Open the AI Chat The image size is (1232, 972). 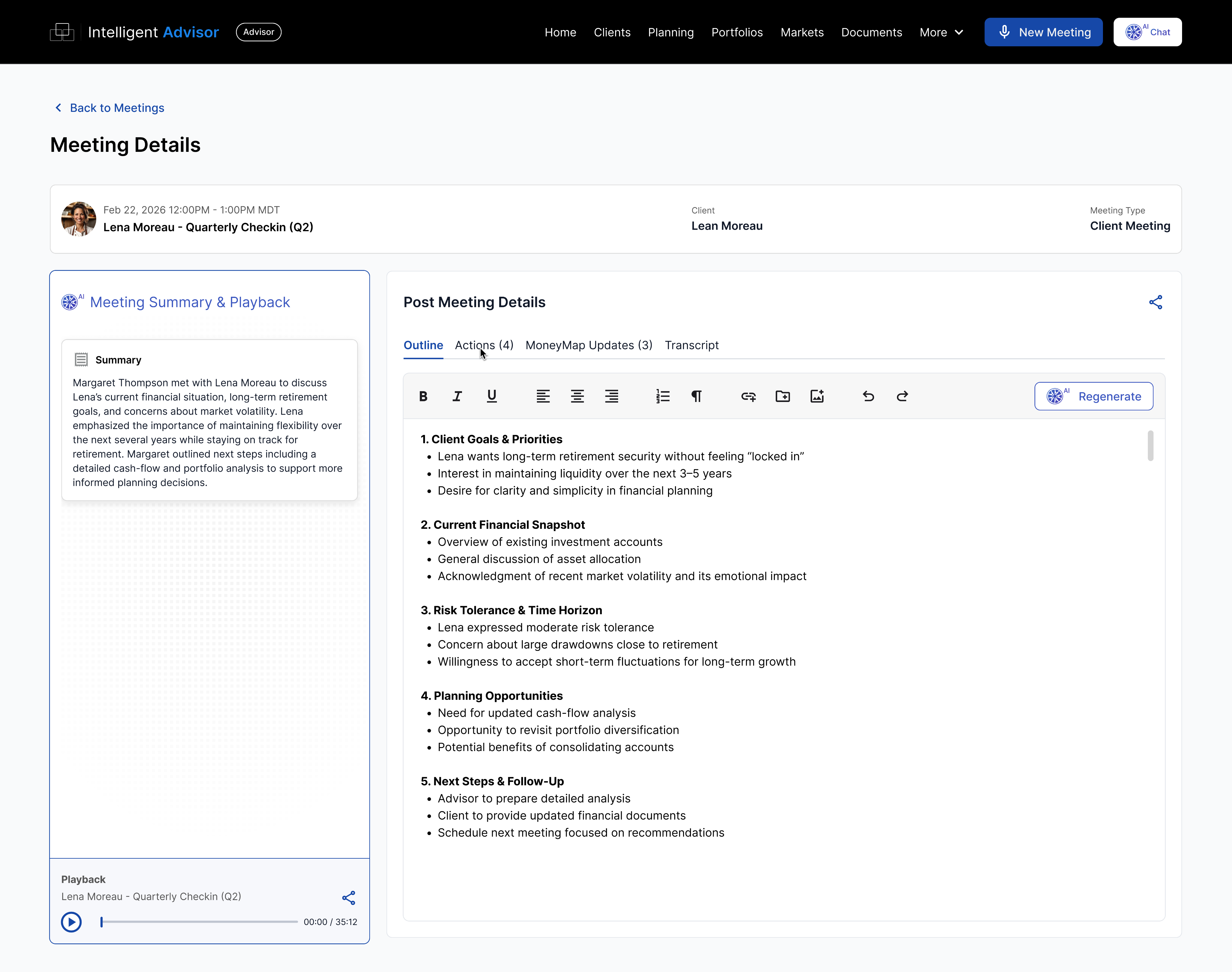[1147, 32]
